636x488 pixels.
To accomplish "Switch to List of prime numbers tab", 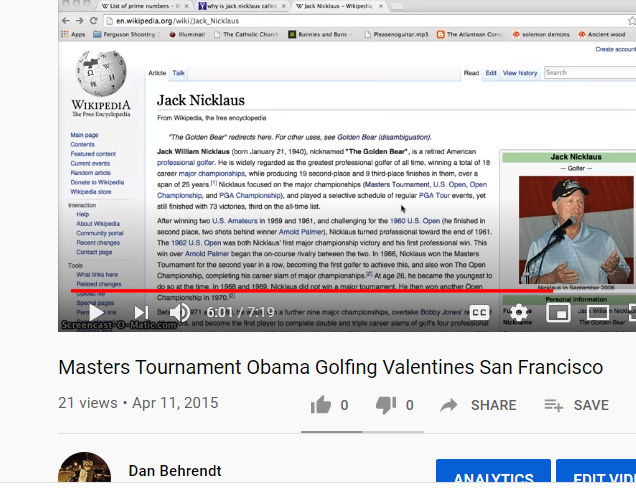I will 140,6.
